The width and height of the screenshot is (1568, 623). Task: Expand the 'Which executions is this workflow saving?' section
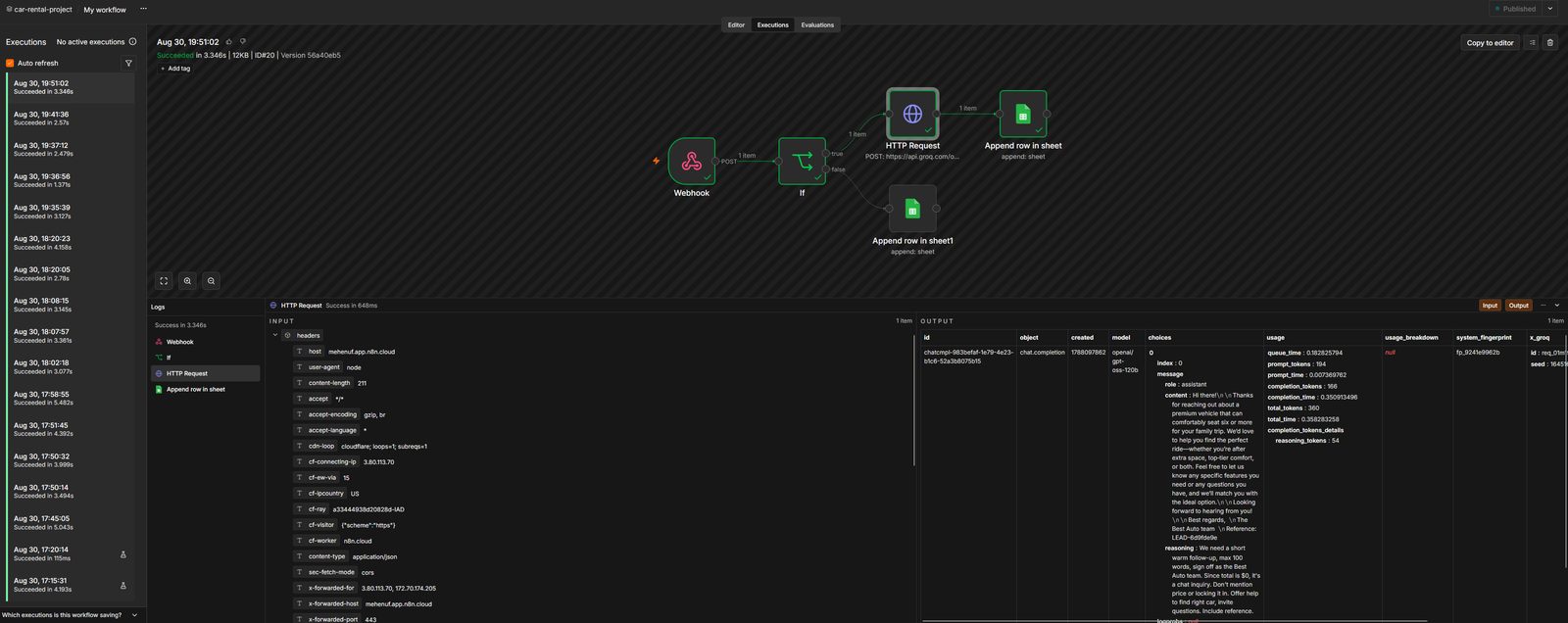pyautogui.click(x=73, y=615)
